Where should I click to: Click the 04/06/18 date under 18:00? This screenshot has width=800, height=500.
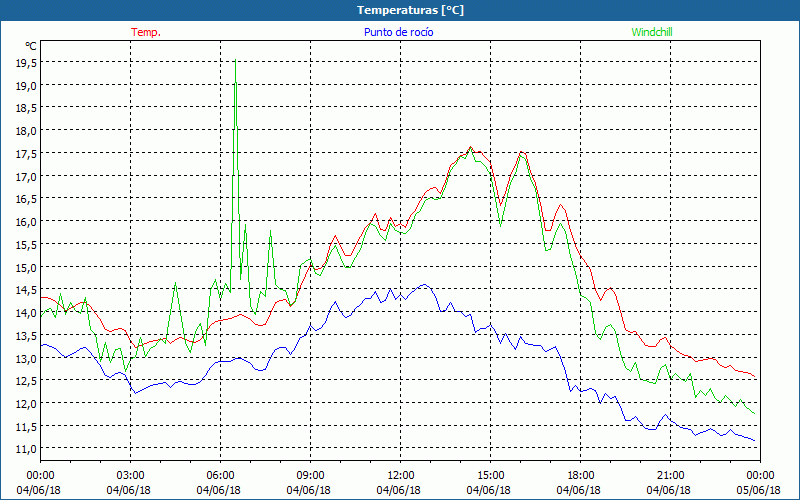579,490
